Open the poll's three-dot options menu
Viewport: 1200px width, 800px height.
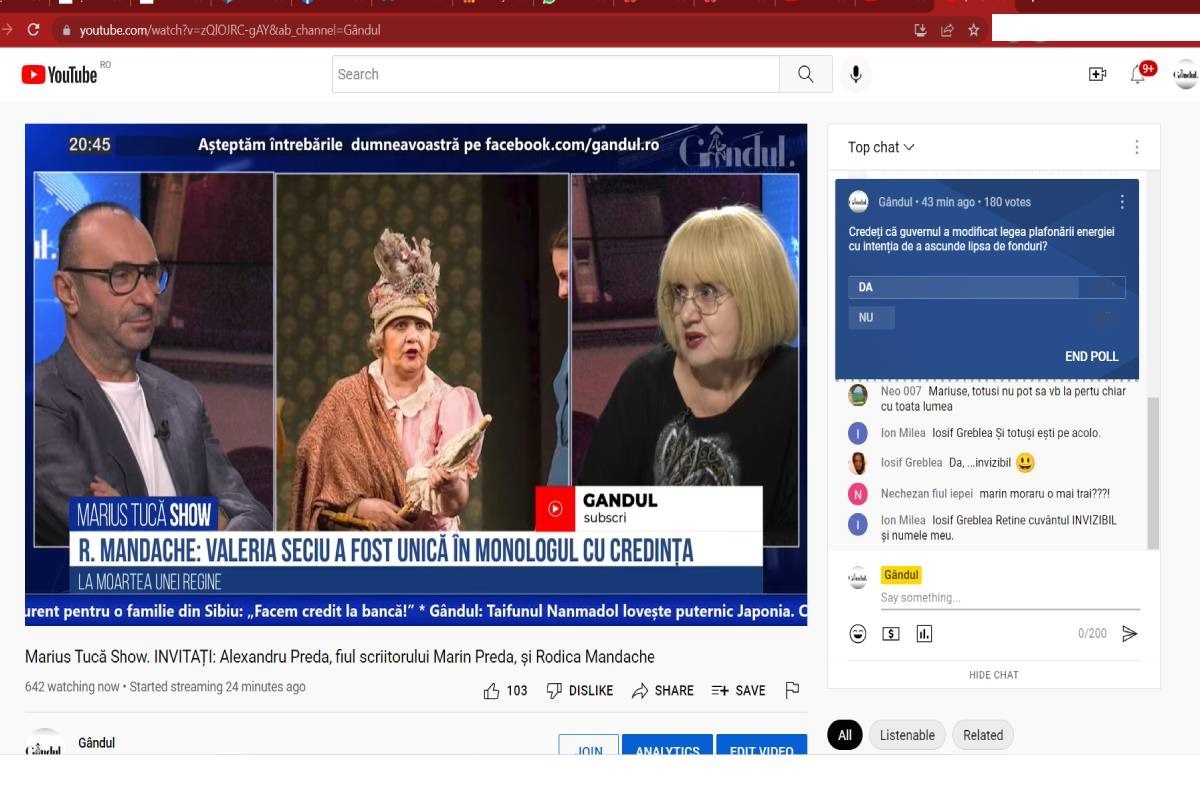[1121, 202]
